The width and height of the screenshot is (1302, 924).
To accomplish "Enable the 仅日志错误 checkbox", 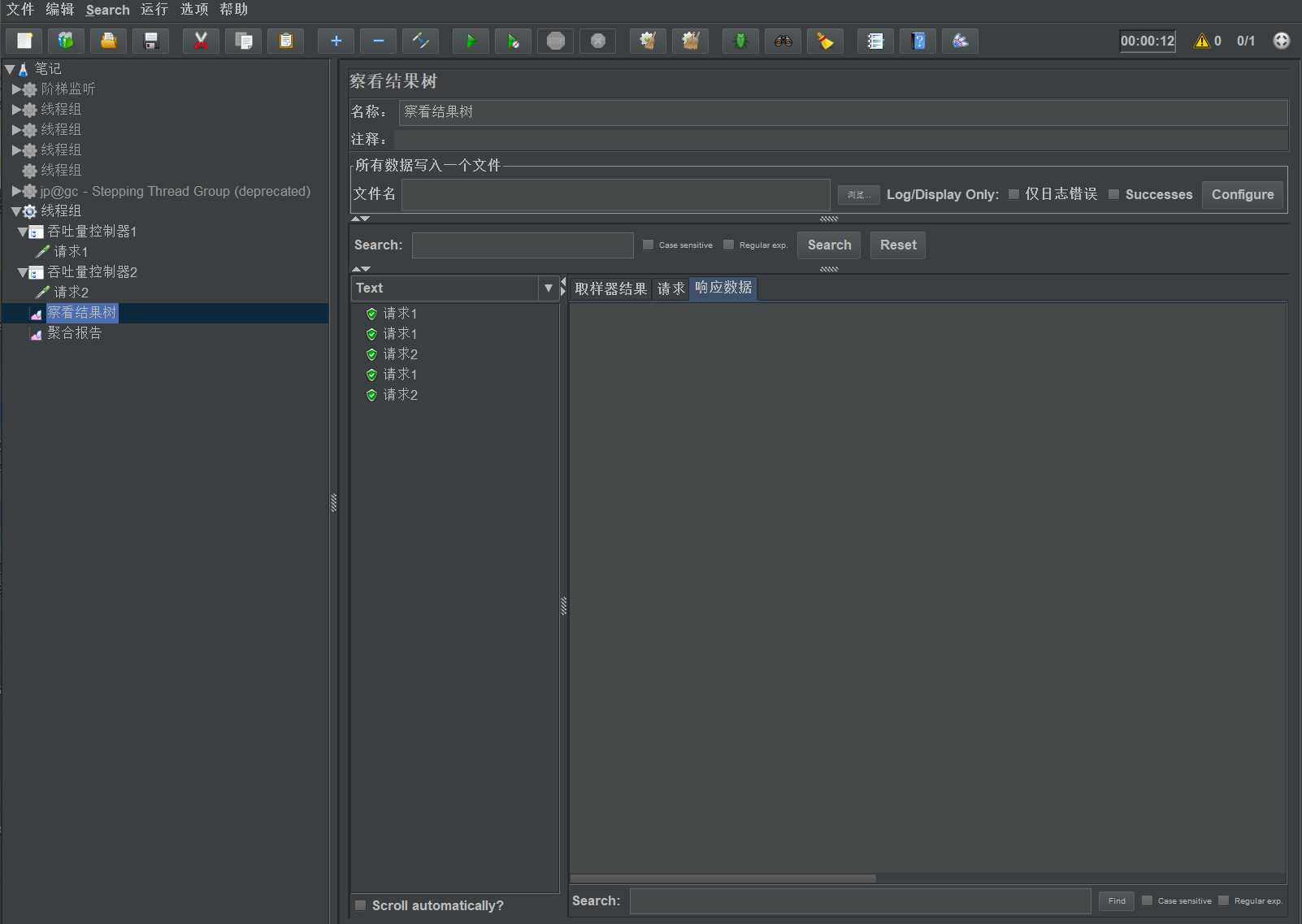I will (x=1013, y=194).
